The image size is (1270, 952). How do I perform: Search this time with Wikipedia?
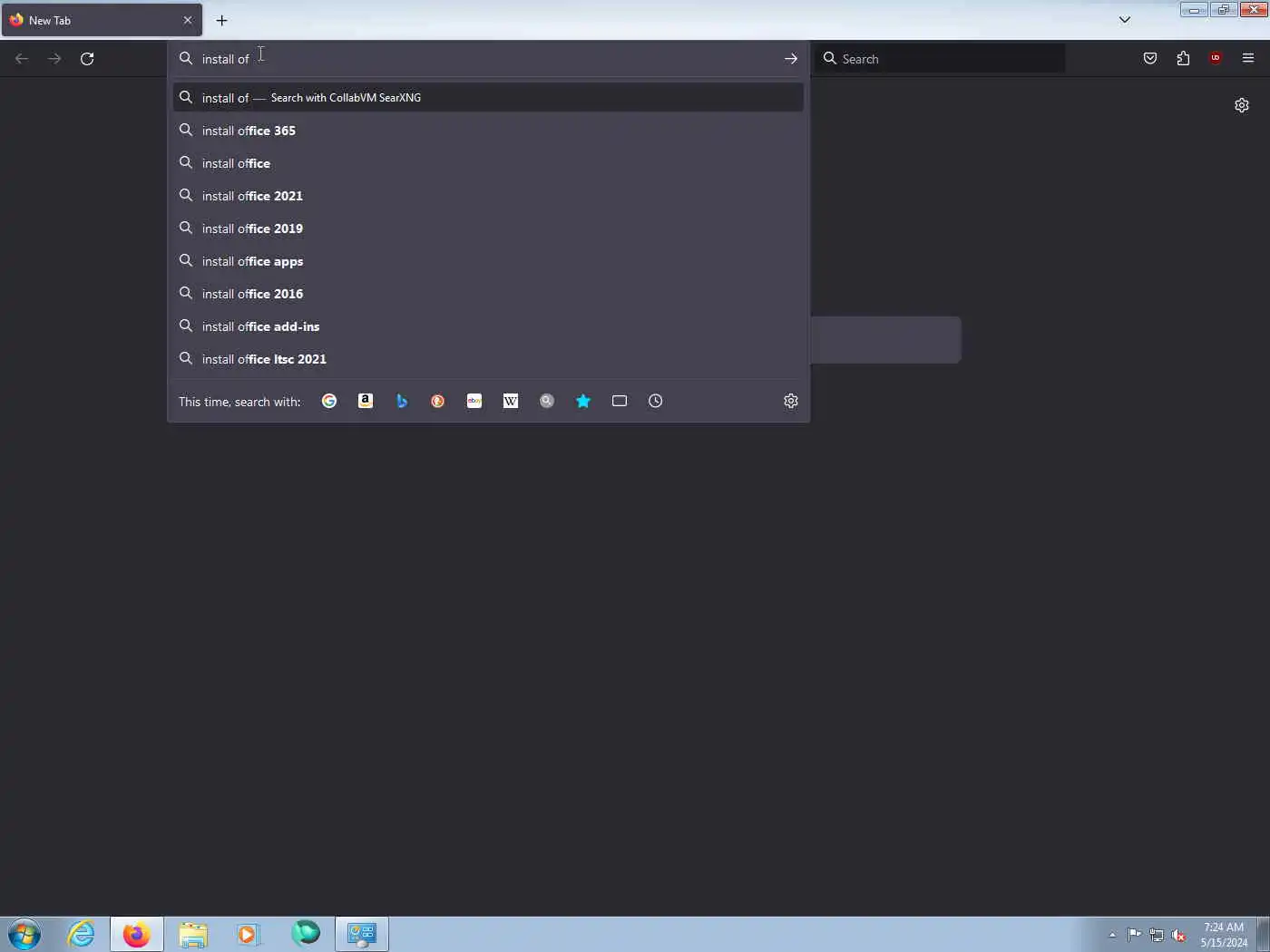click(511, 401)
